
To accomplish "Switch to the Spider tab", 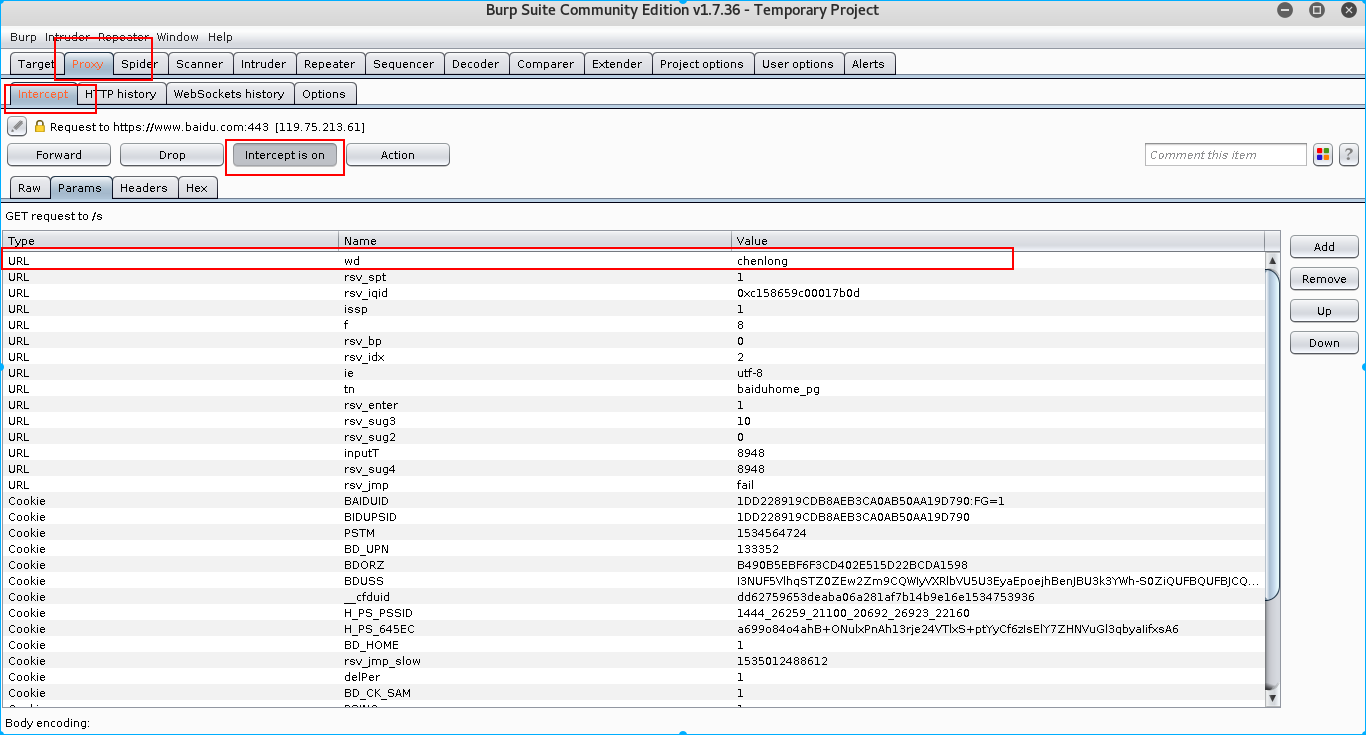I will [140, 64].
